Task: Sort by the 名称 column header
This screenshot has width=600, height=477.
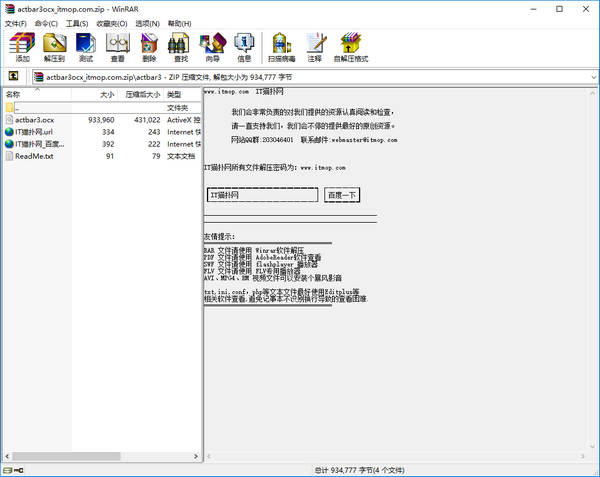Action: point(37,94)
